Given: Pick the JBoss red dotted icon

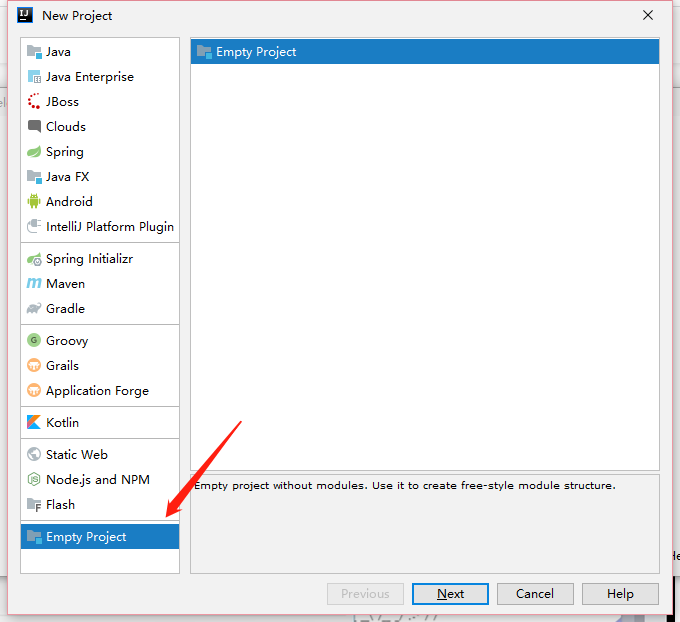Looking at the screenshot, I should click(x=34, y=101).
